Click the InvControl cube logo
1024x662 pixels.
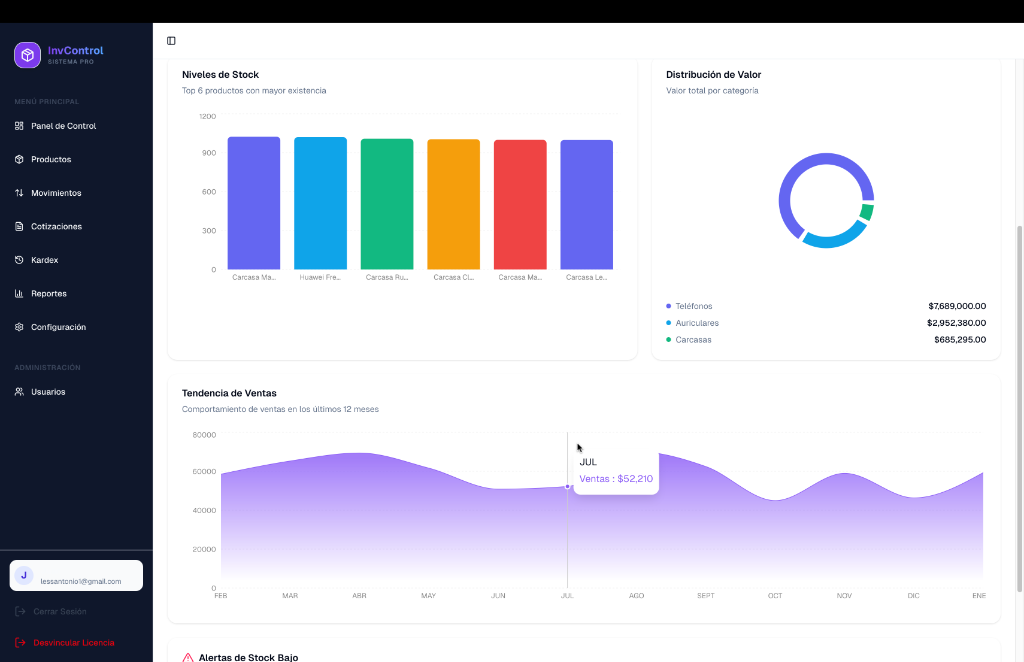[28, 55]
